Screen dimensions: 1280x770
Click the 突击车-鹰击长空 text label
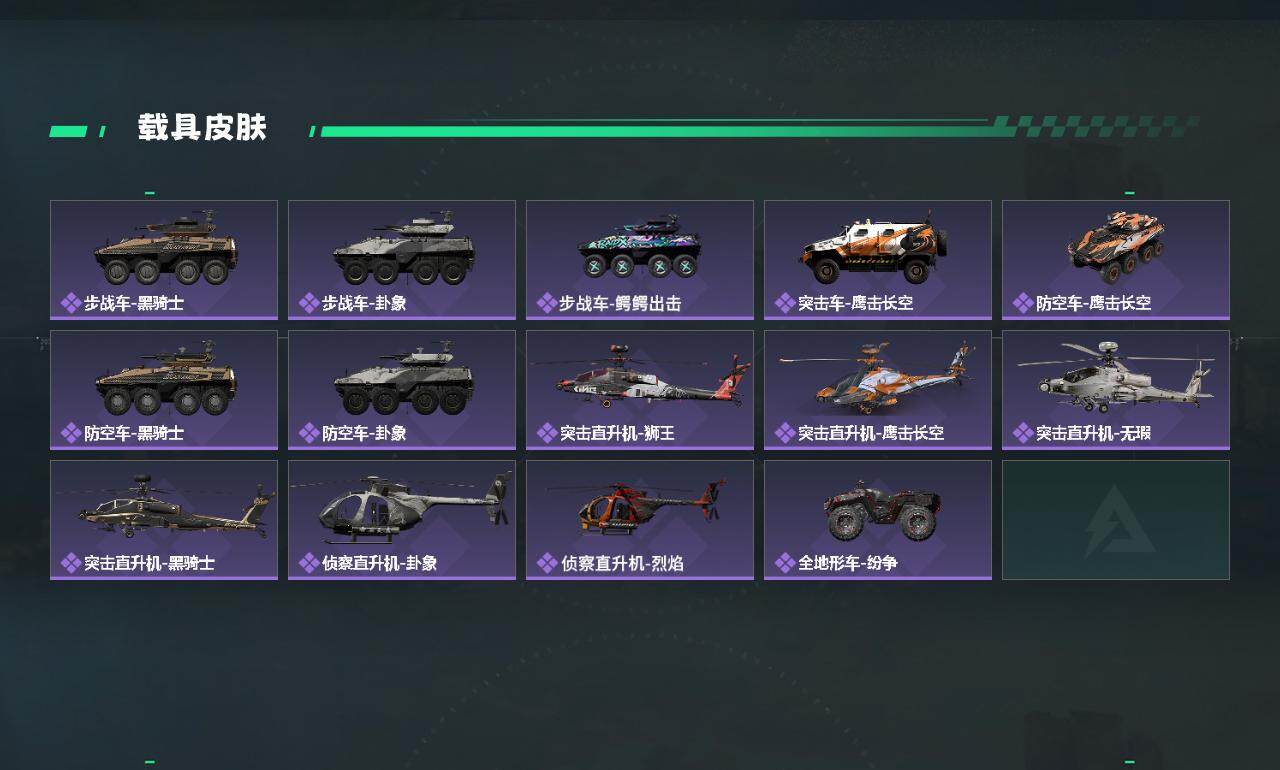tap(856, 303)
